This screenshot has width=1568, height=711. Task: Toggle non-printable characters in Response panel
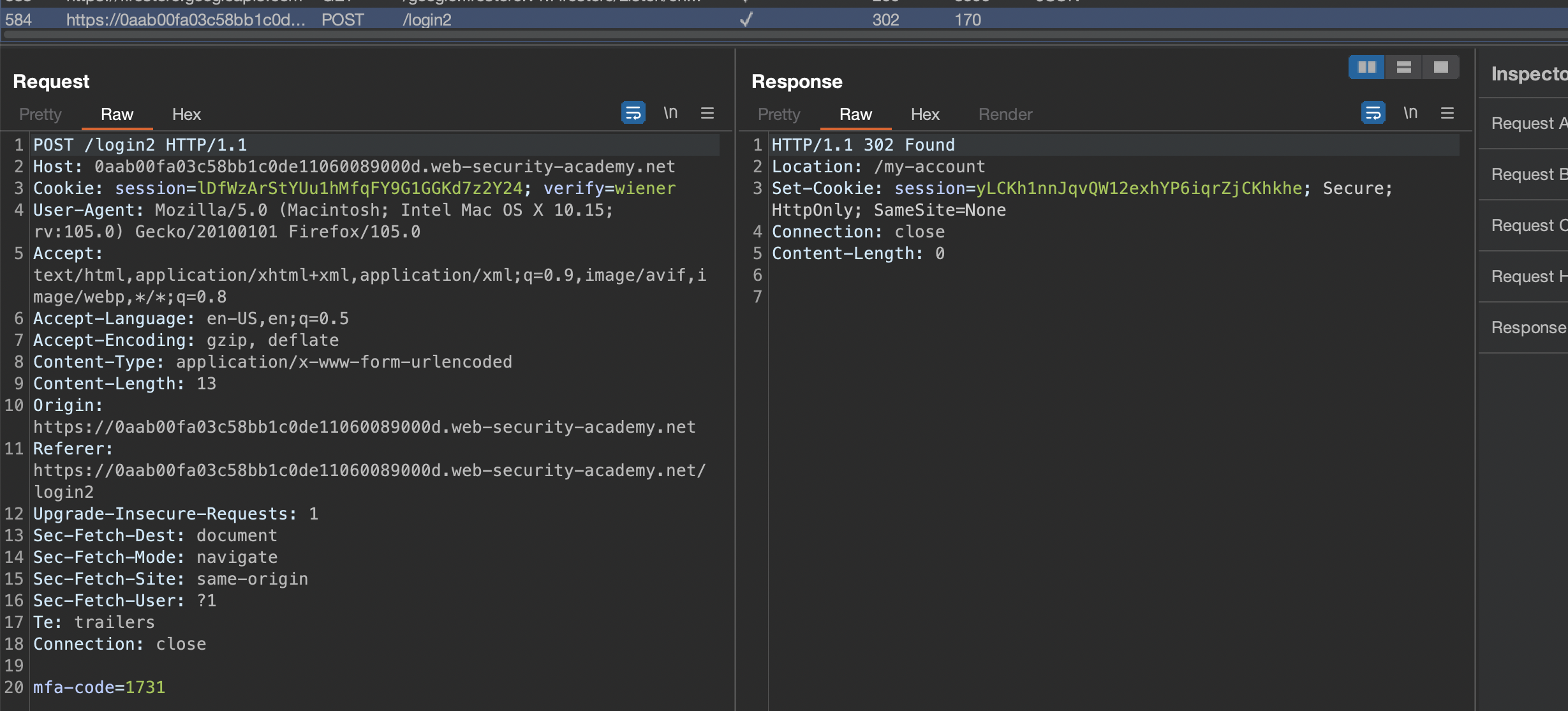1410,113
